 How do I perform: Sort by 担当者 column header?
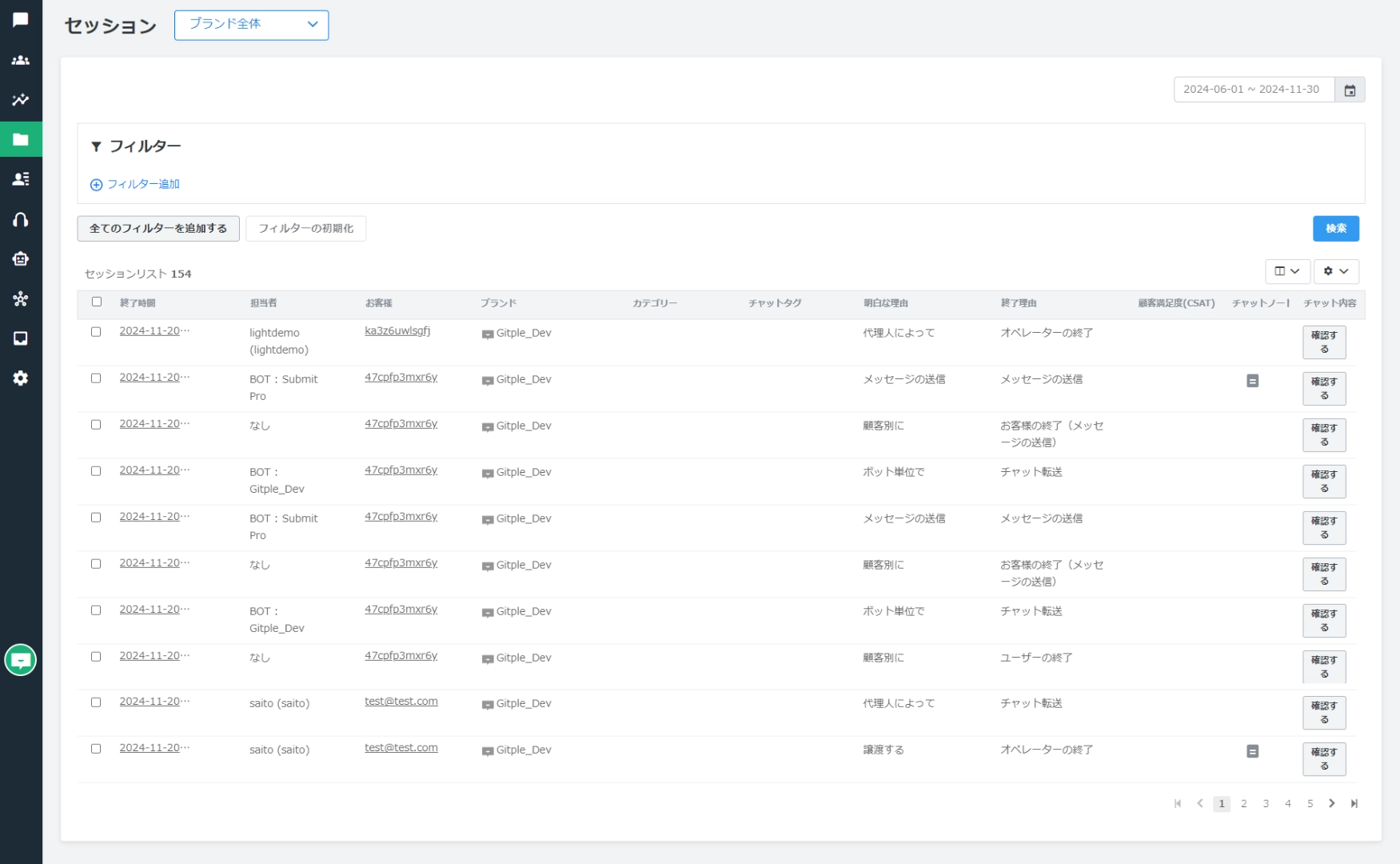pos(263,302)
